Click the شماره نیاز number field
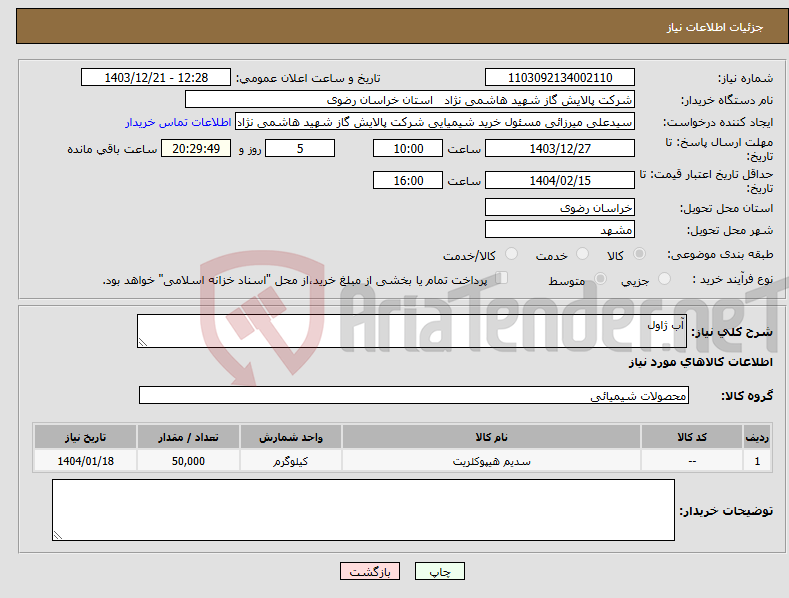The image size is (789, 598). click(560, 78)
